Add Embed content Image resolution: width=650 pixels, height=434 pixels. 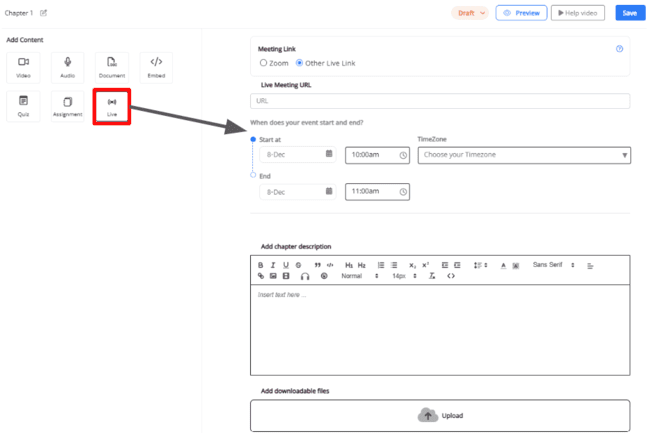click(156, 68)
